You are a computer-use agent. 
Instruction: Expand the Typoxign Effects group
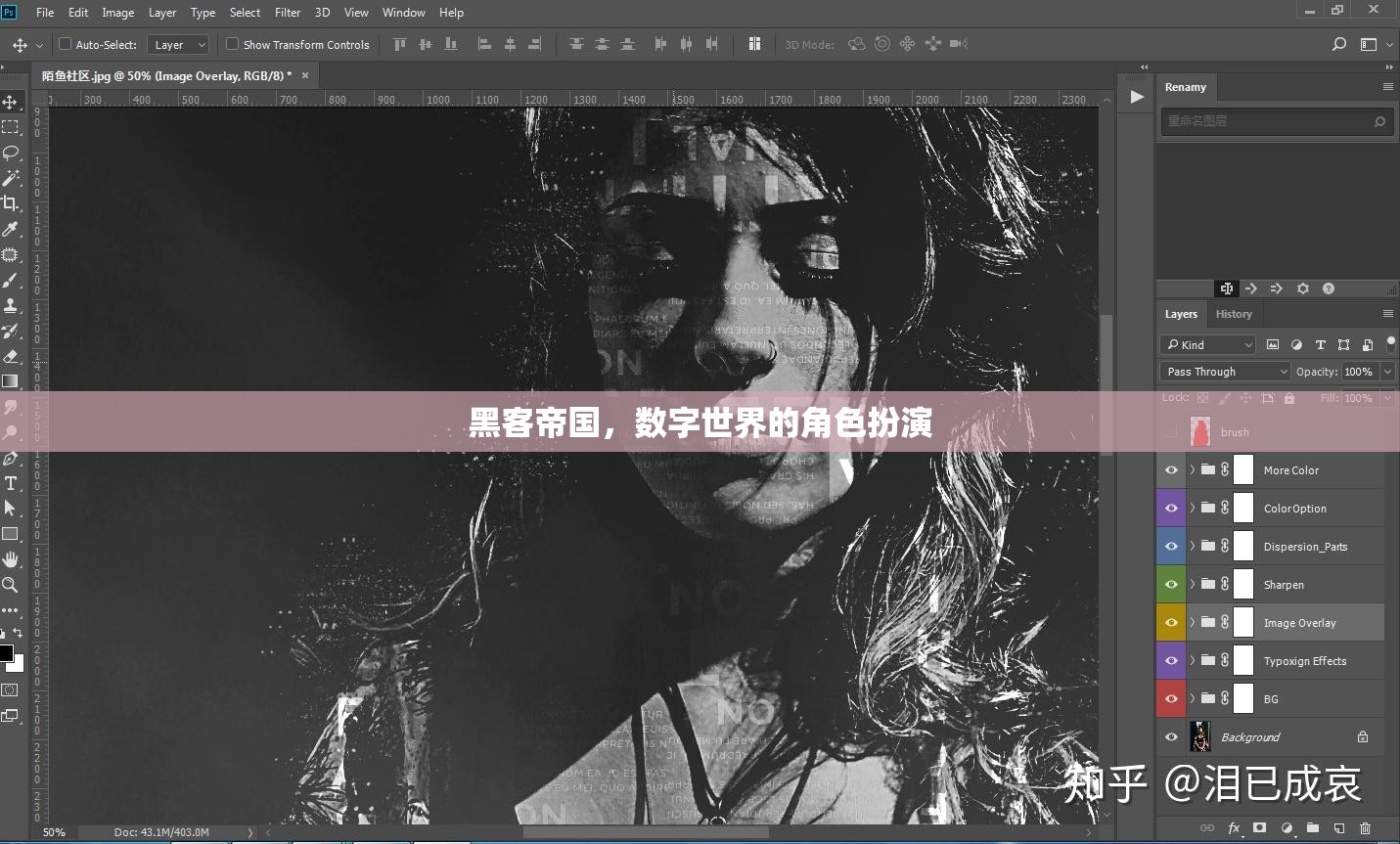[x=1192, y=661]
